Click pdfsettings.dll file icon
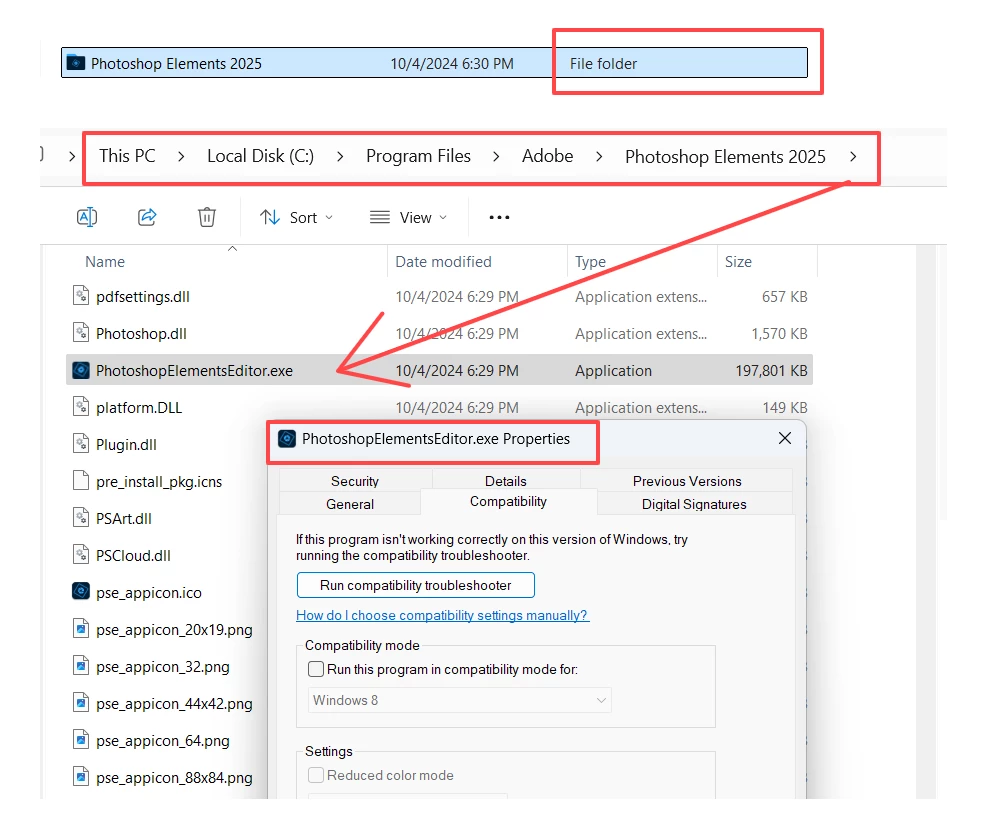Image resolution: width=987 pixels, height=839 pixels. [81, 296]
